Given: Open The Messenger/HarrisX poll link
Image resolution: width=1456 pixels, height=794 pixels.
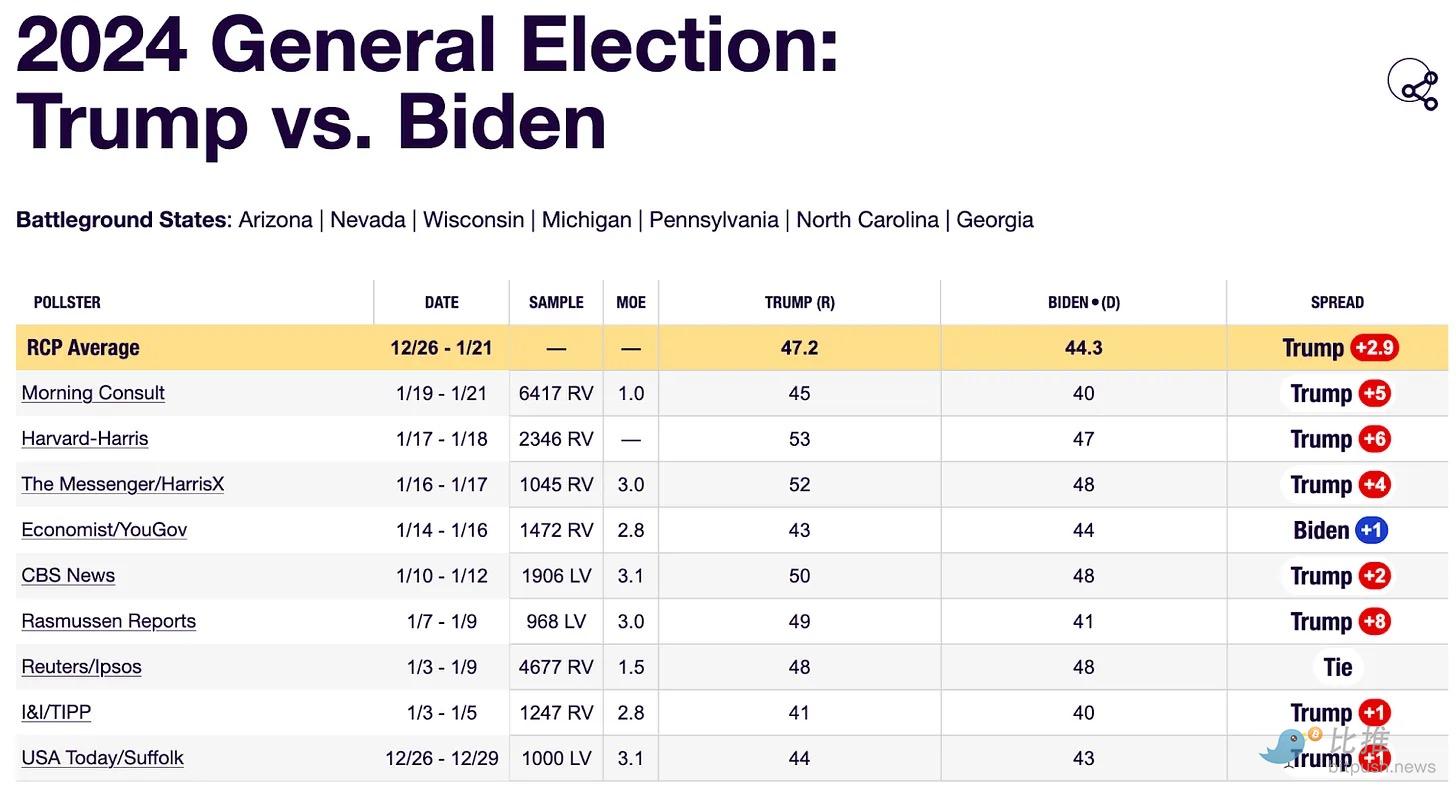Looking at the screenshot, I should [x=123, y=484].
